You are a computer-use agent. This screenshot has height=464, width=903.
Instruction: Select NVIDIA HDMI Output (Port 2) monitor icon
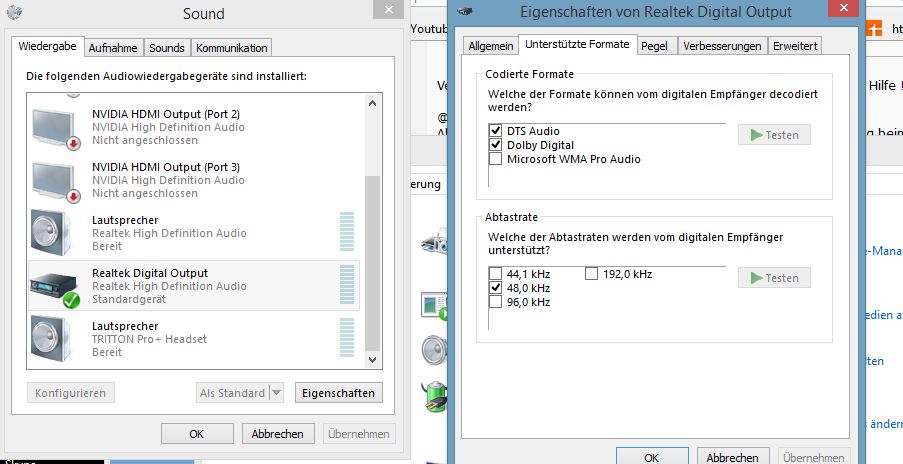56,128
